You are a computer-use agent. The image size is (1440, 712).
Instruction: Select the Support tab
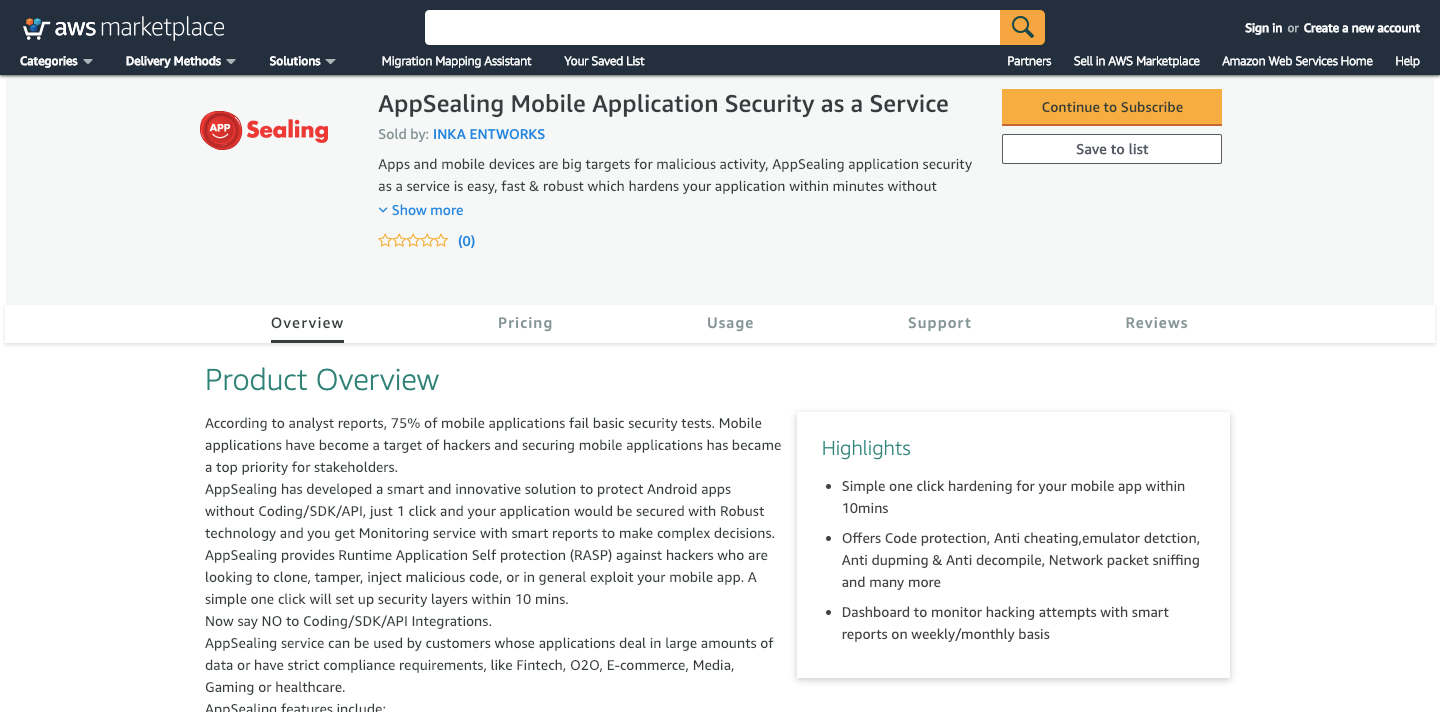click(x=939, y=323)
